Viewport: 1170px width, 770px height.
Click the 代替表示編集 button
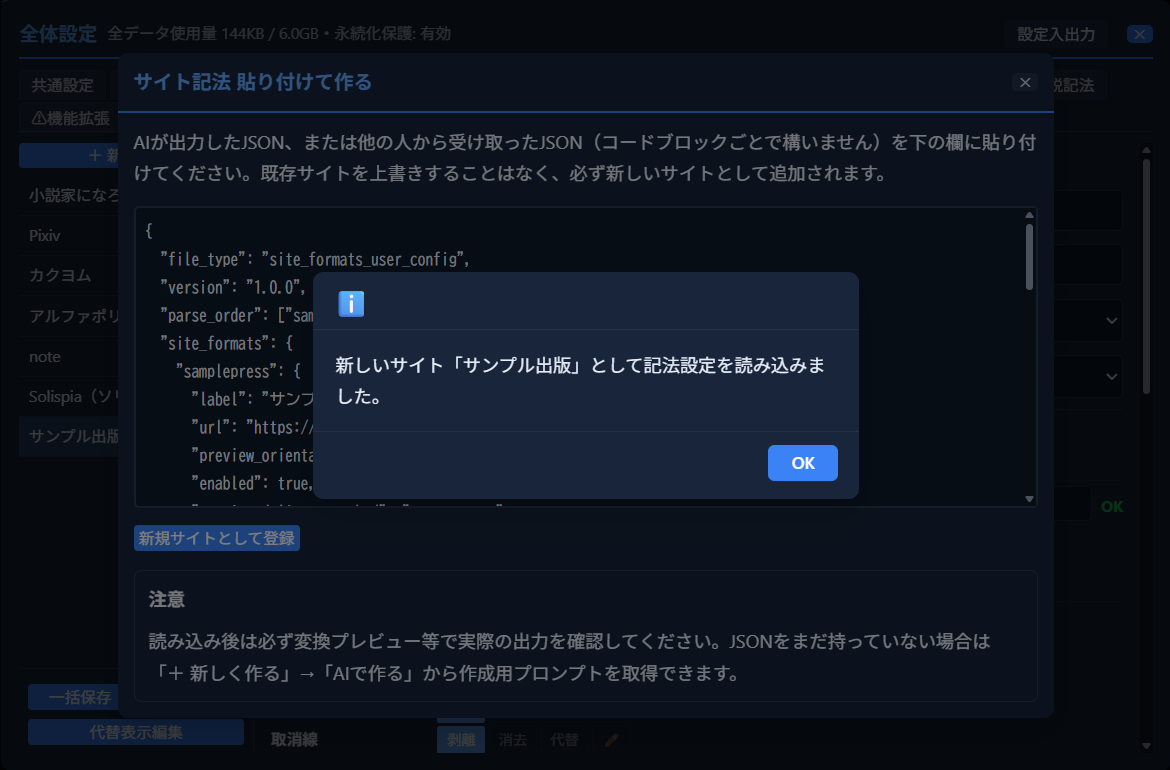[x=136, y=732]
